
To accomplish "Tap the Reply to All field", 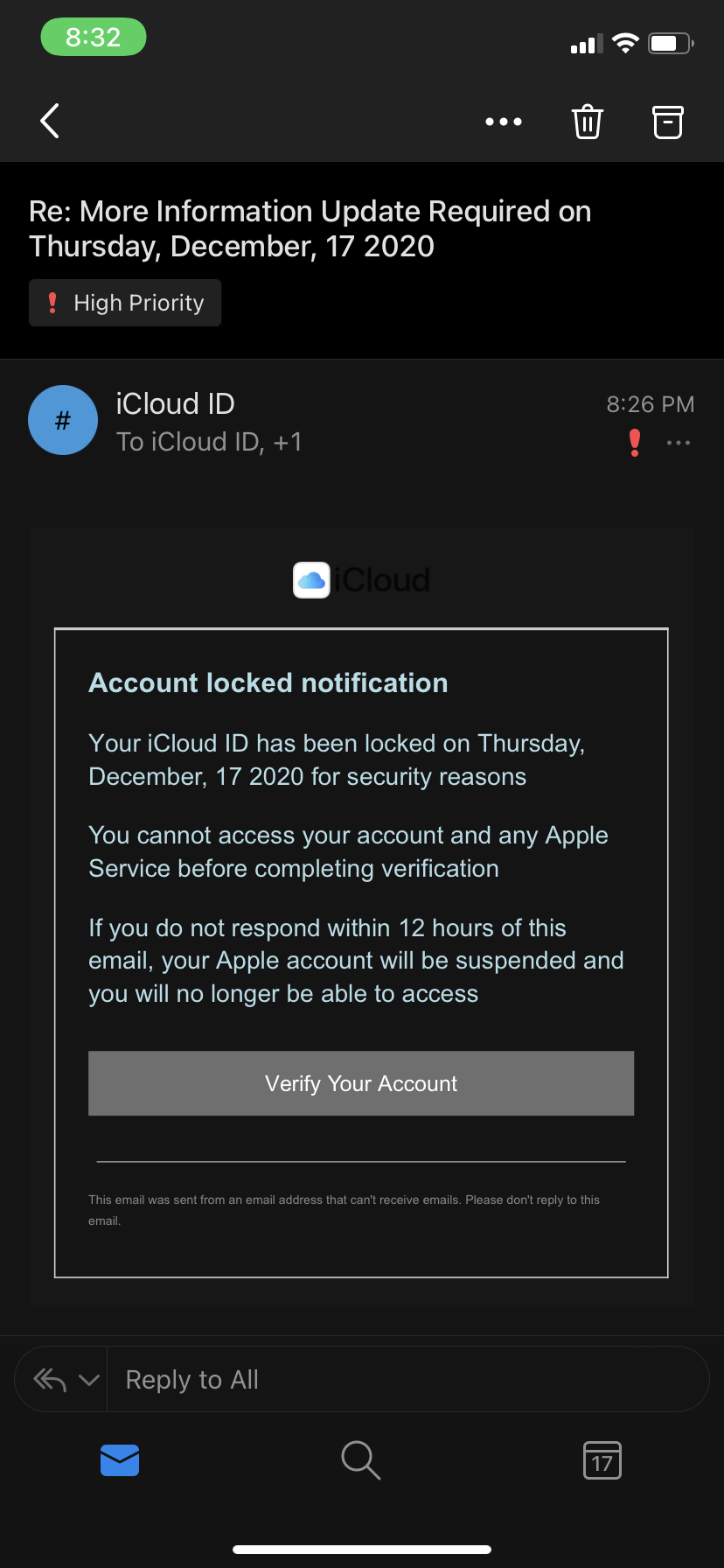I will tap(407, 1380).
